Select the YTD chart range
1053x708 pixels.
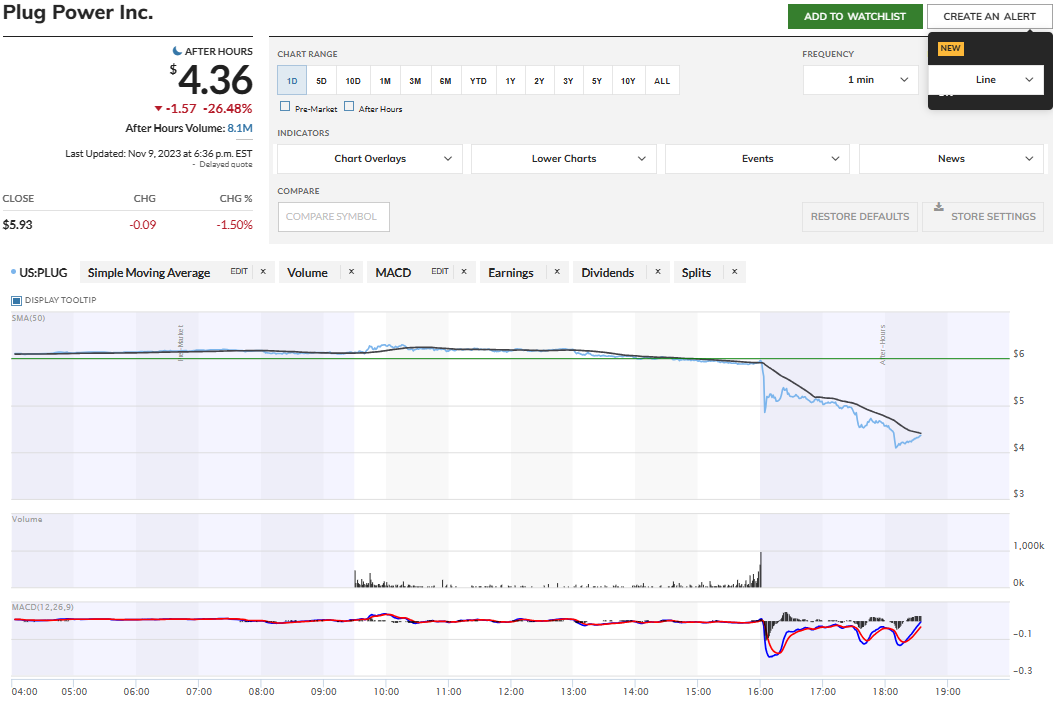478,81
